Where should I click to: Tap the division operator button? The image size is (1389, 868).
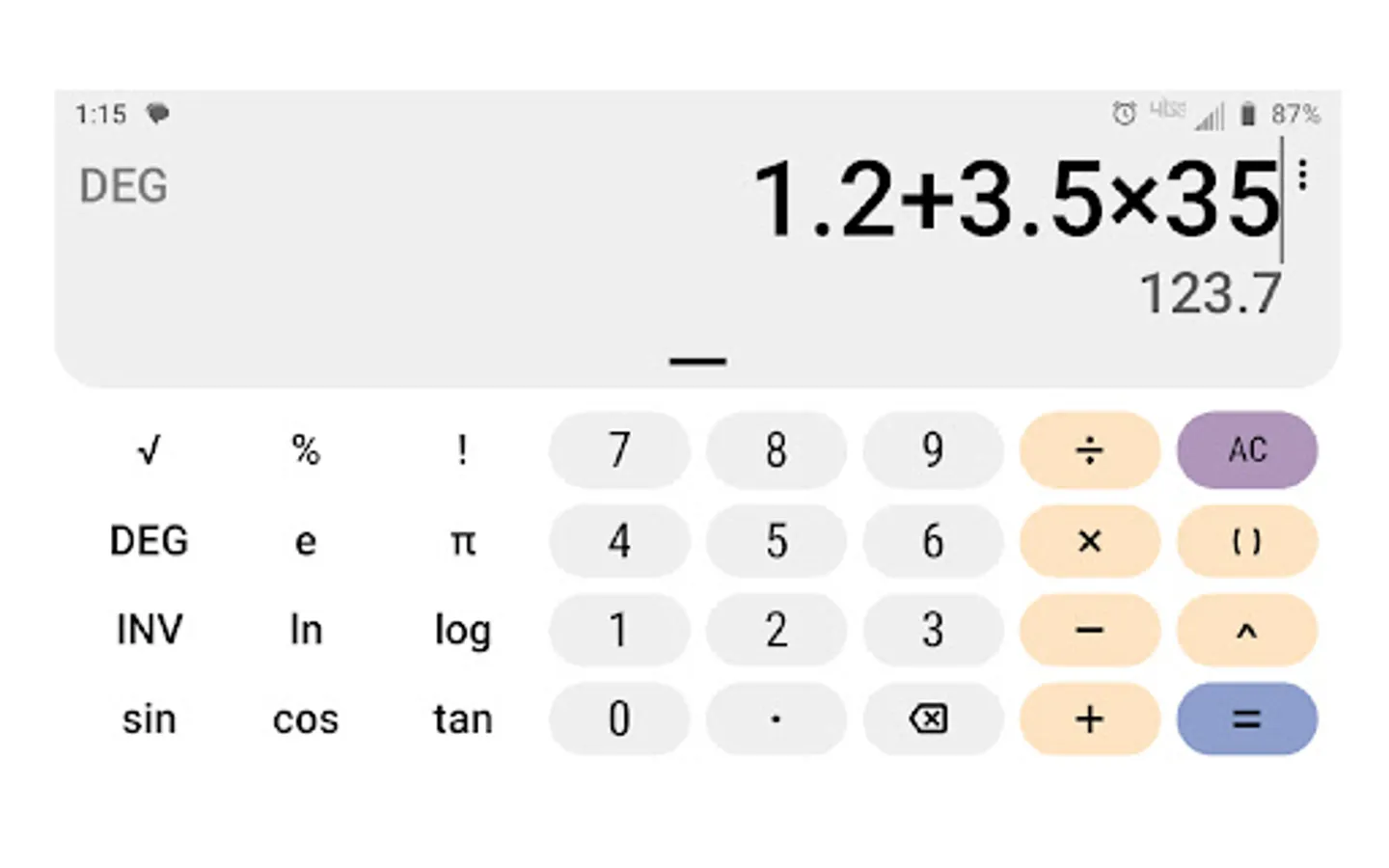(1089, 450)
